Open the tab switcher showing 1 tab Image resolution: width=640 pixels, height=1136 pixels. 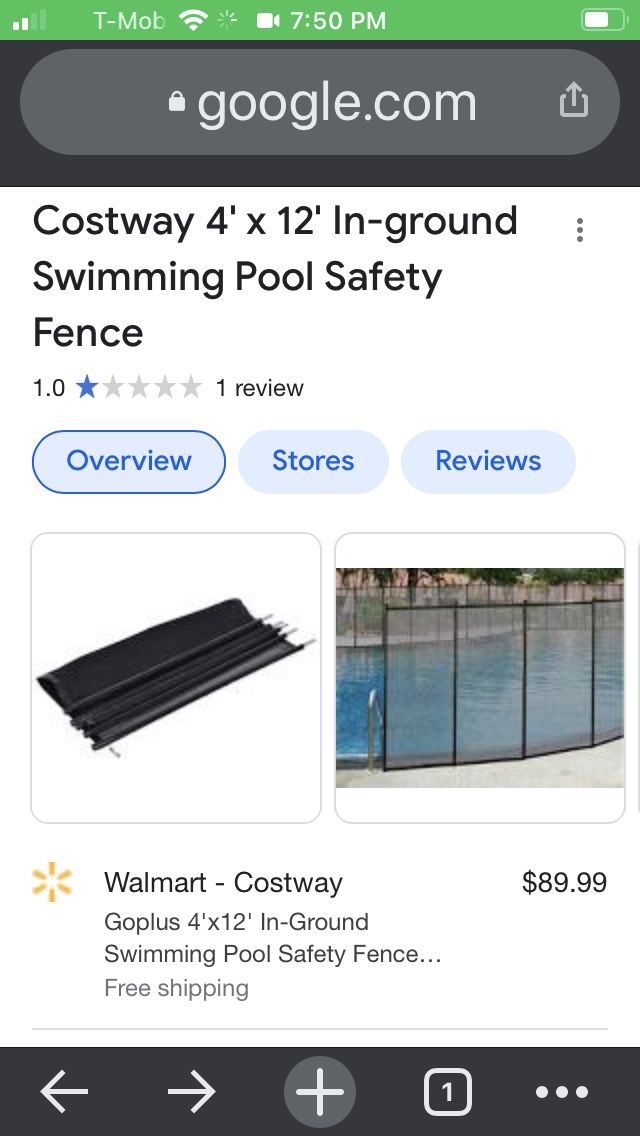point(447,1092)
